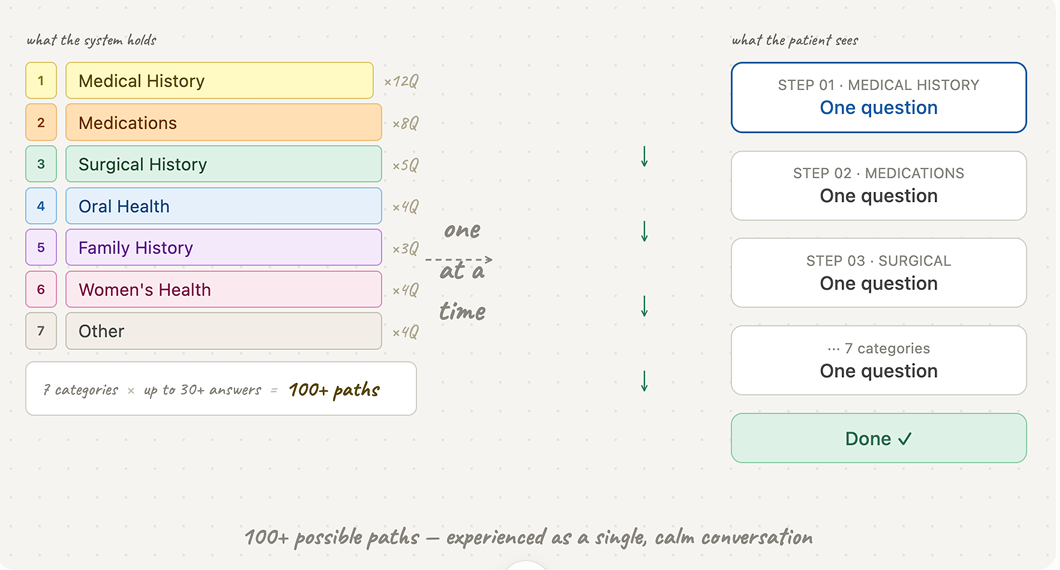Select the Surgical History category bar

(x=224, y=164)
